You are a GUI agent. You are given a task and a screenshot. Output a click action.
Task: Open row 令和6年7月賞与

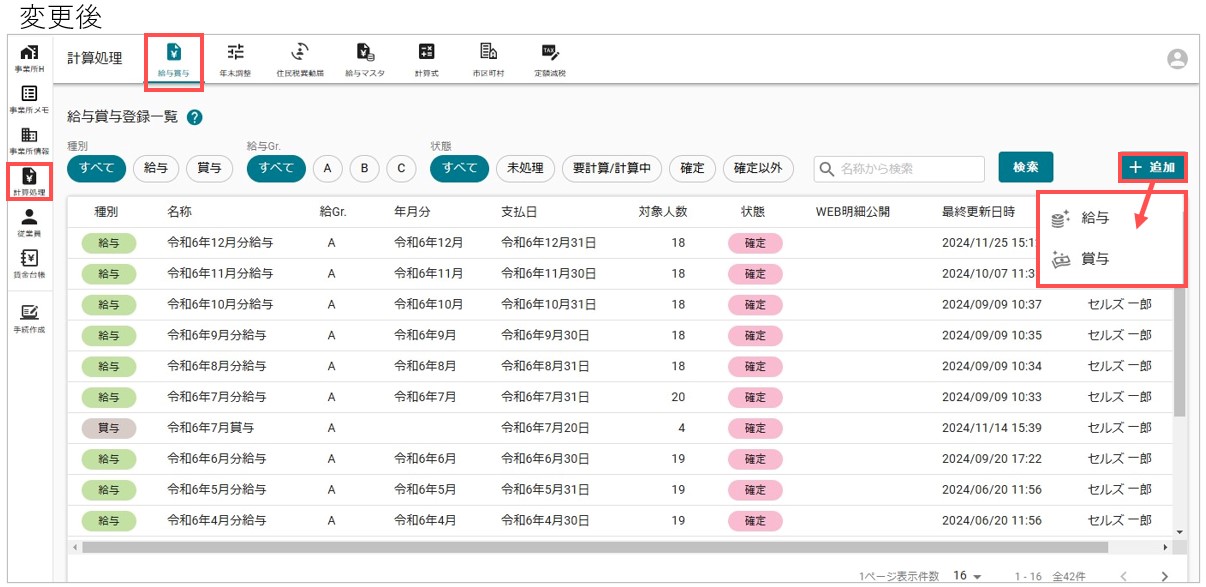[x=620, y=428]
